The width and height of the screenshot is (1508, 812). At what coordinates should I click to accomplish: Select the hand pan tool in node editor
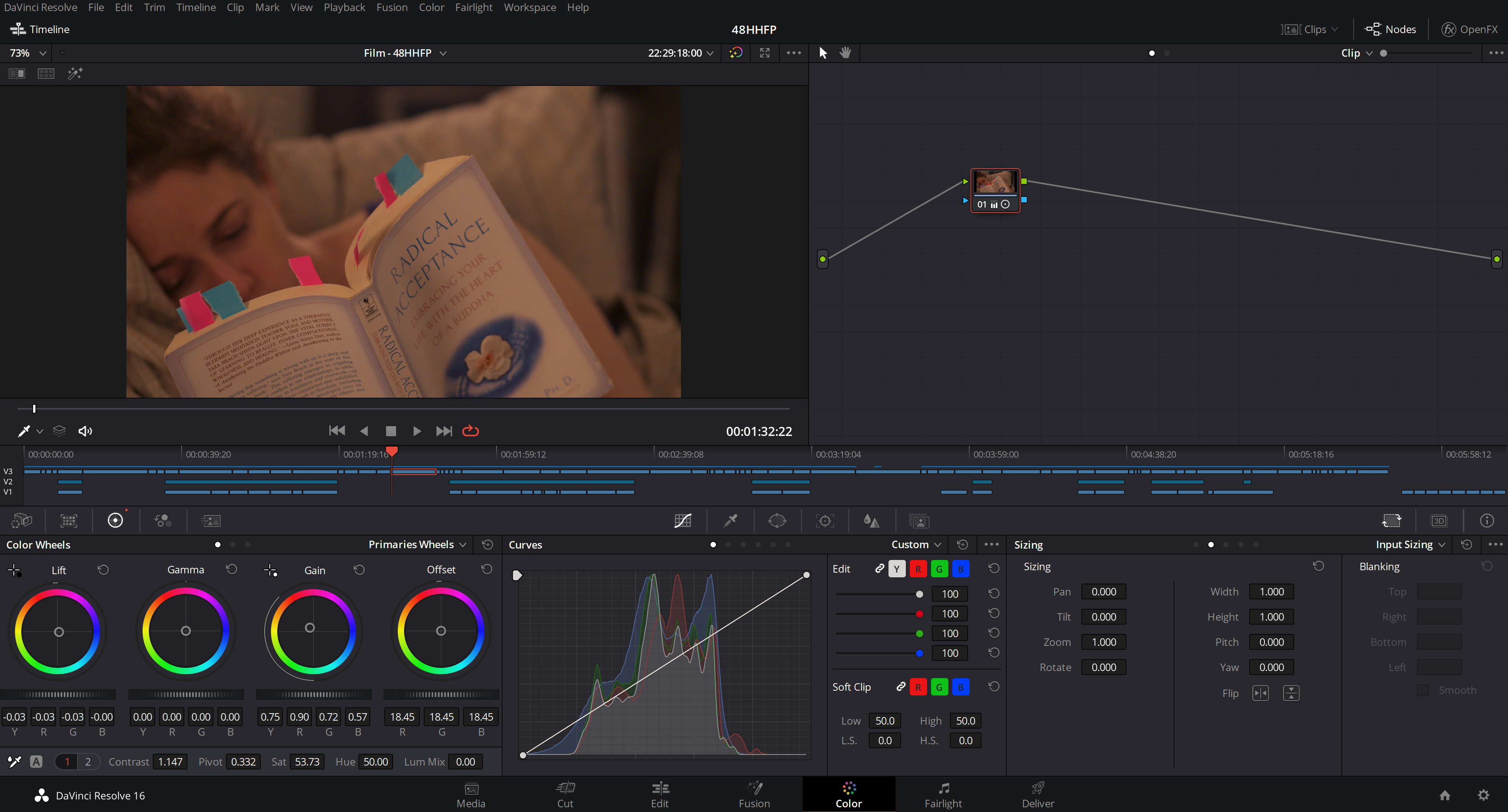pos(845,53)
